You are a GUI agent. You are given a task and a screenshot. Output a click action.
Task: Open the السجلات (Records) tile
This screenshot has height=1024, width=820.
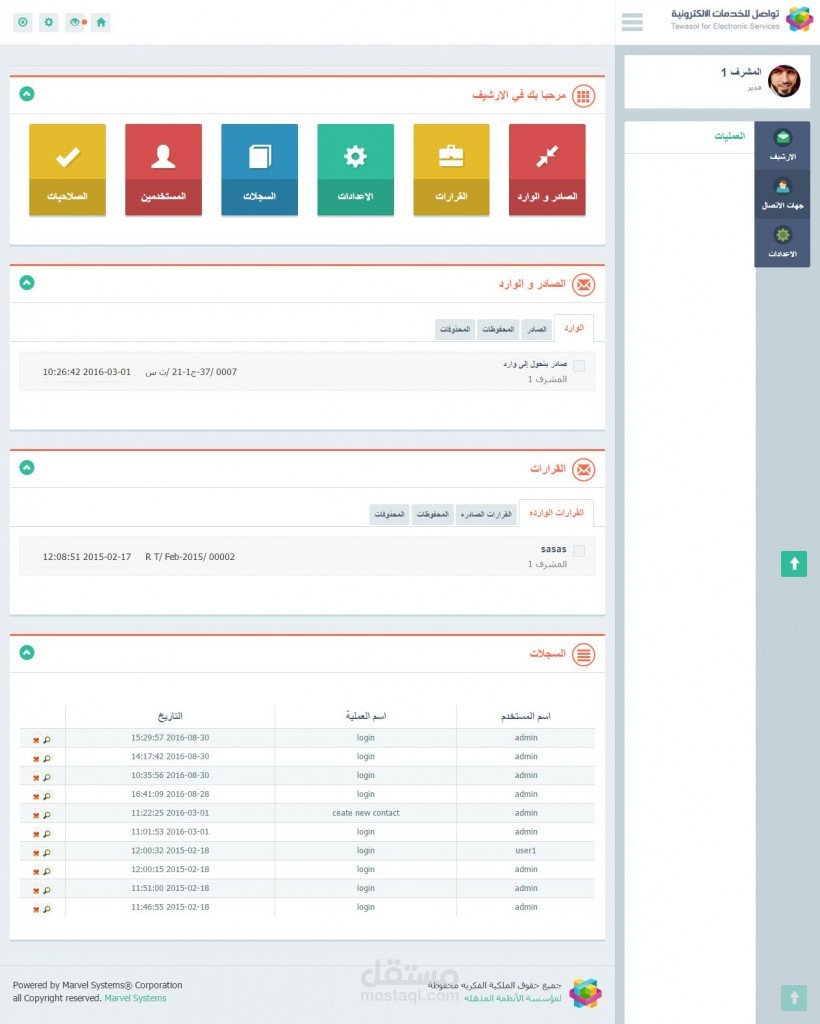coord(259,167)
